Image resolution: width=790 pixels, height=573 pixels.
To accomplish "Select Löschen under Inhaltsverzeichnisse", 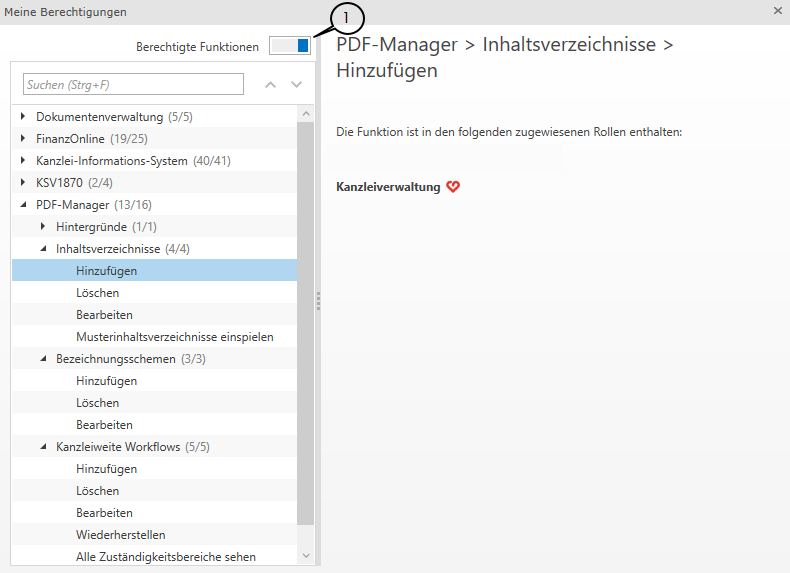I will (x=97, y=293).
